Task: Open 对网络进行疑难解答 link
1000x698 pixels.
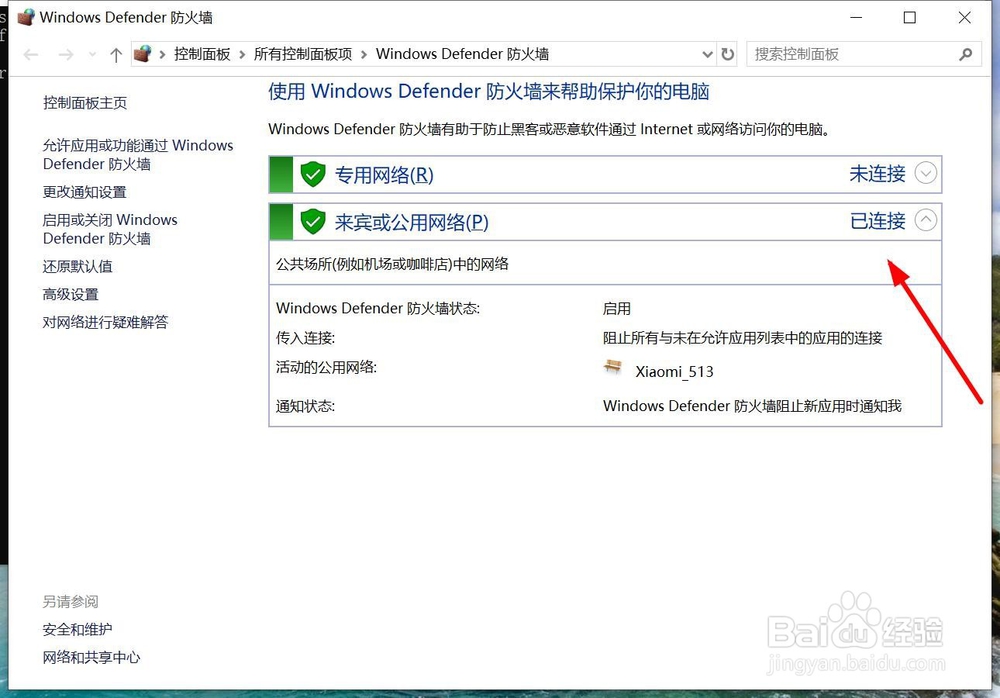Action: [x=105, y=322]
